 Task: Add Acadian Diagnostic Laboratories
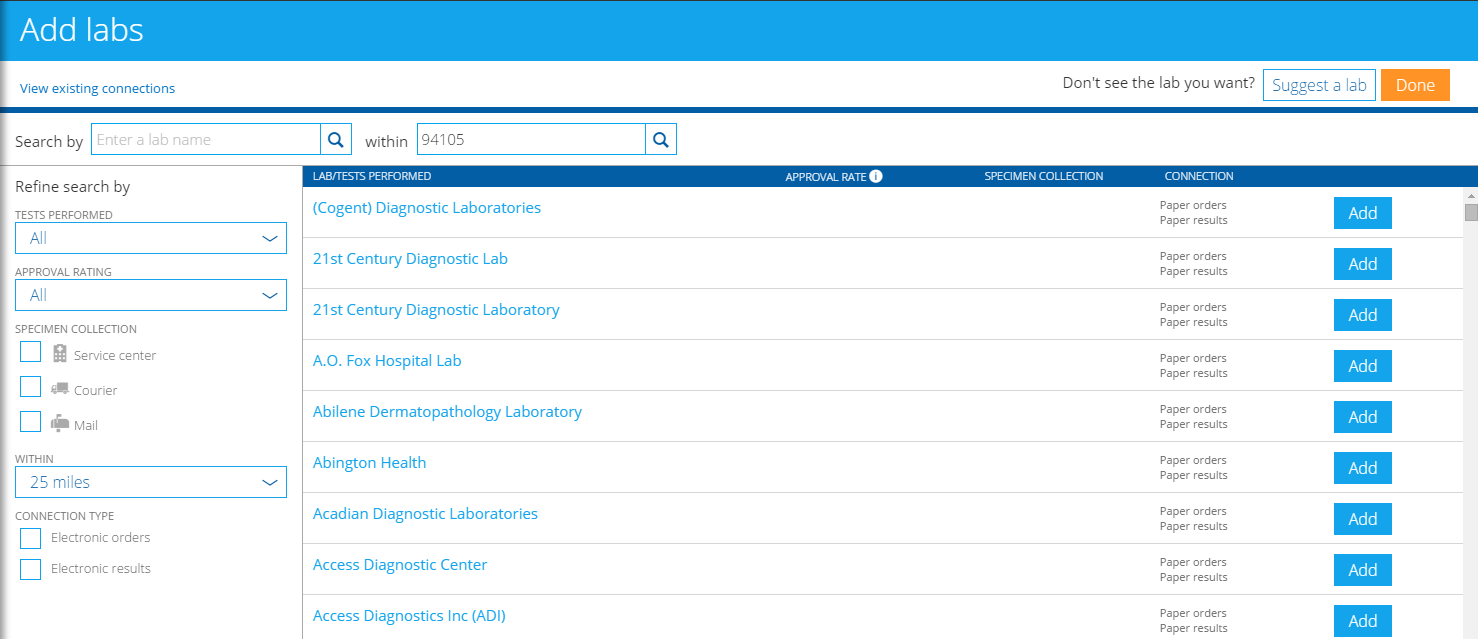click(x=1362, y=519)
